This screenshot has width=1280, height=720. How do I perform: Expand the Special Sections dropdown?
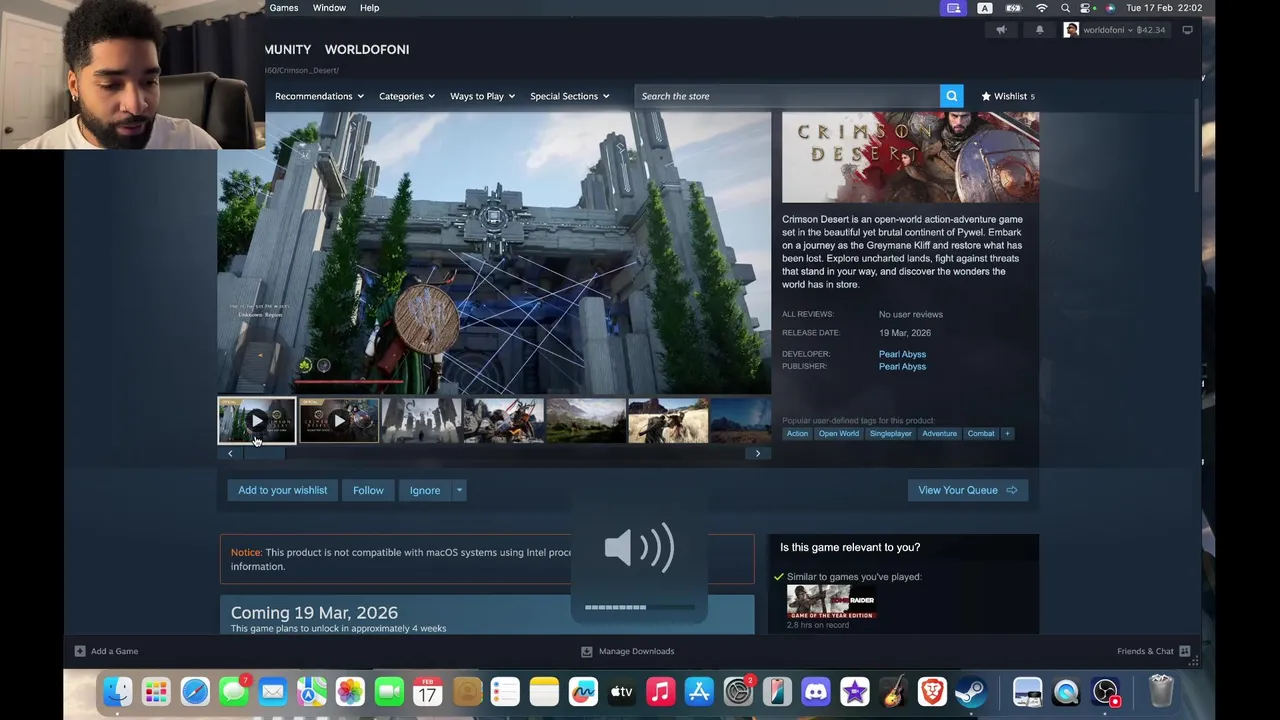[x=570, y=96]
